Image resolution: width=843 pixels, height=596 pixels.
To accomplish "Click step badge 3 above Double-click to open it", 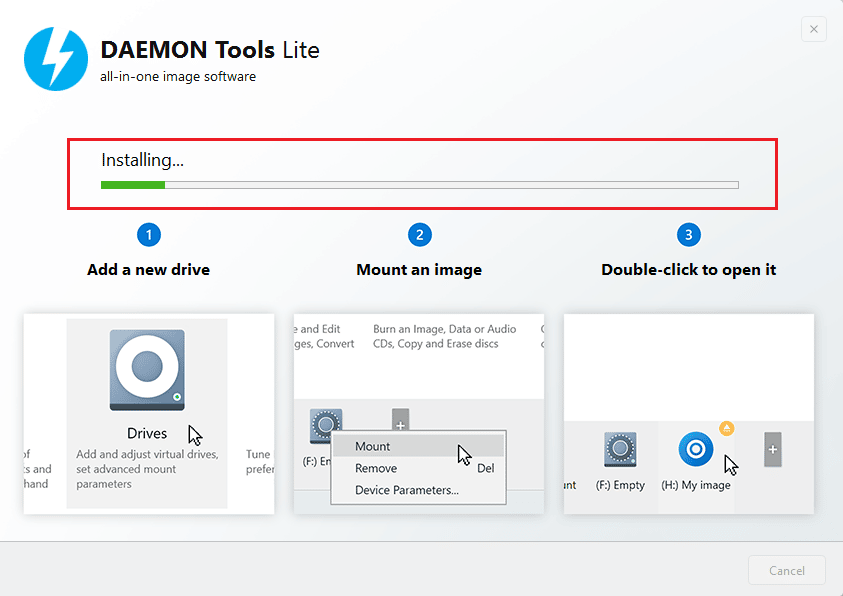I will coord(688,234).
